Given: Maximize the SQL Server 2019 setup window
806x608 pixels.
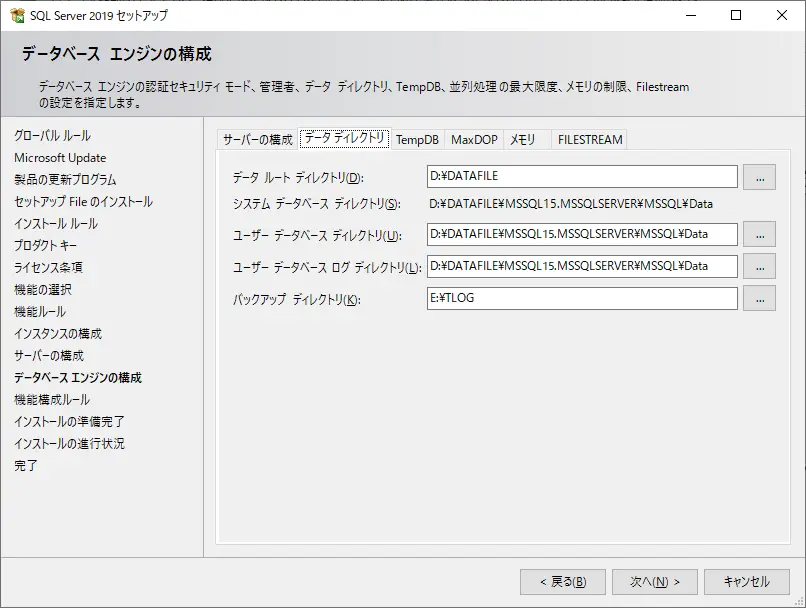Looking at the screenshot, I should coord(736,15).
